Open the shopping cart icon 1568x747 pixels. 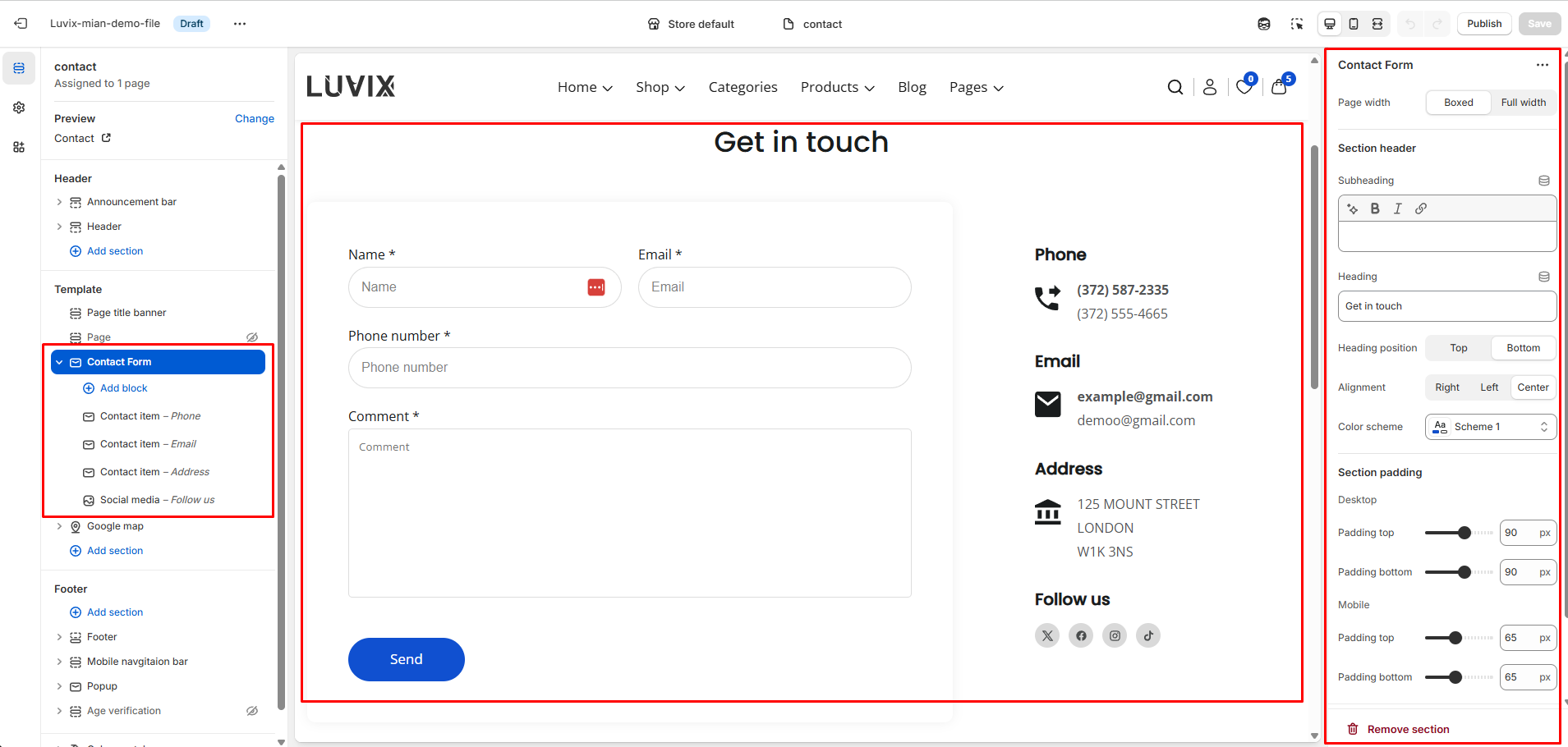[x=1279, y=87]
